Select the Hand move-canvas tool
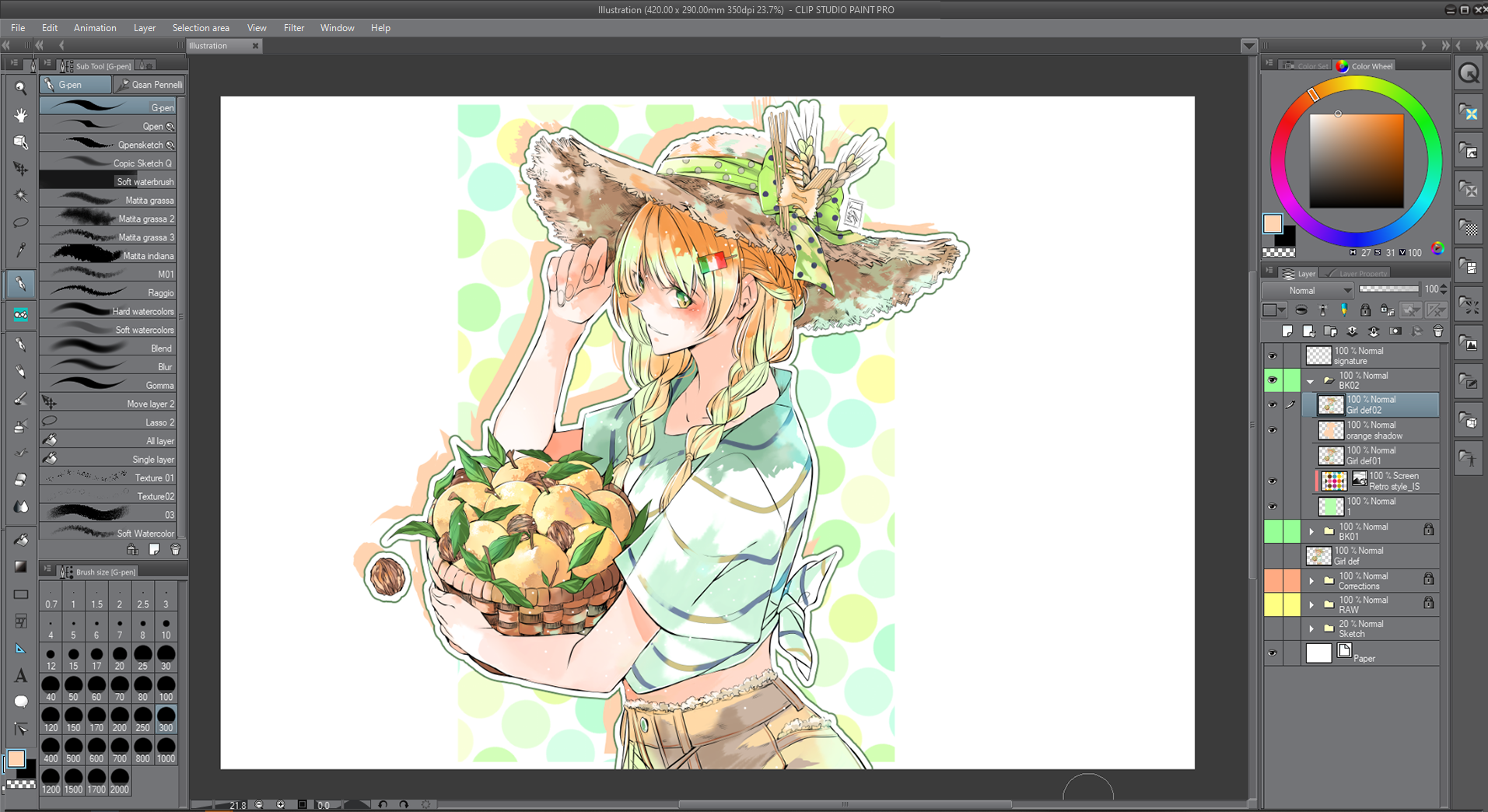The width and height of the screenshot is (1488, 812). [21, 115]
